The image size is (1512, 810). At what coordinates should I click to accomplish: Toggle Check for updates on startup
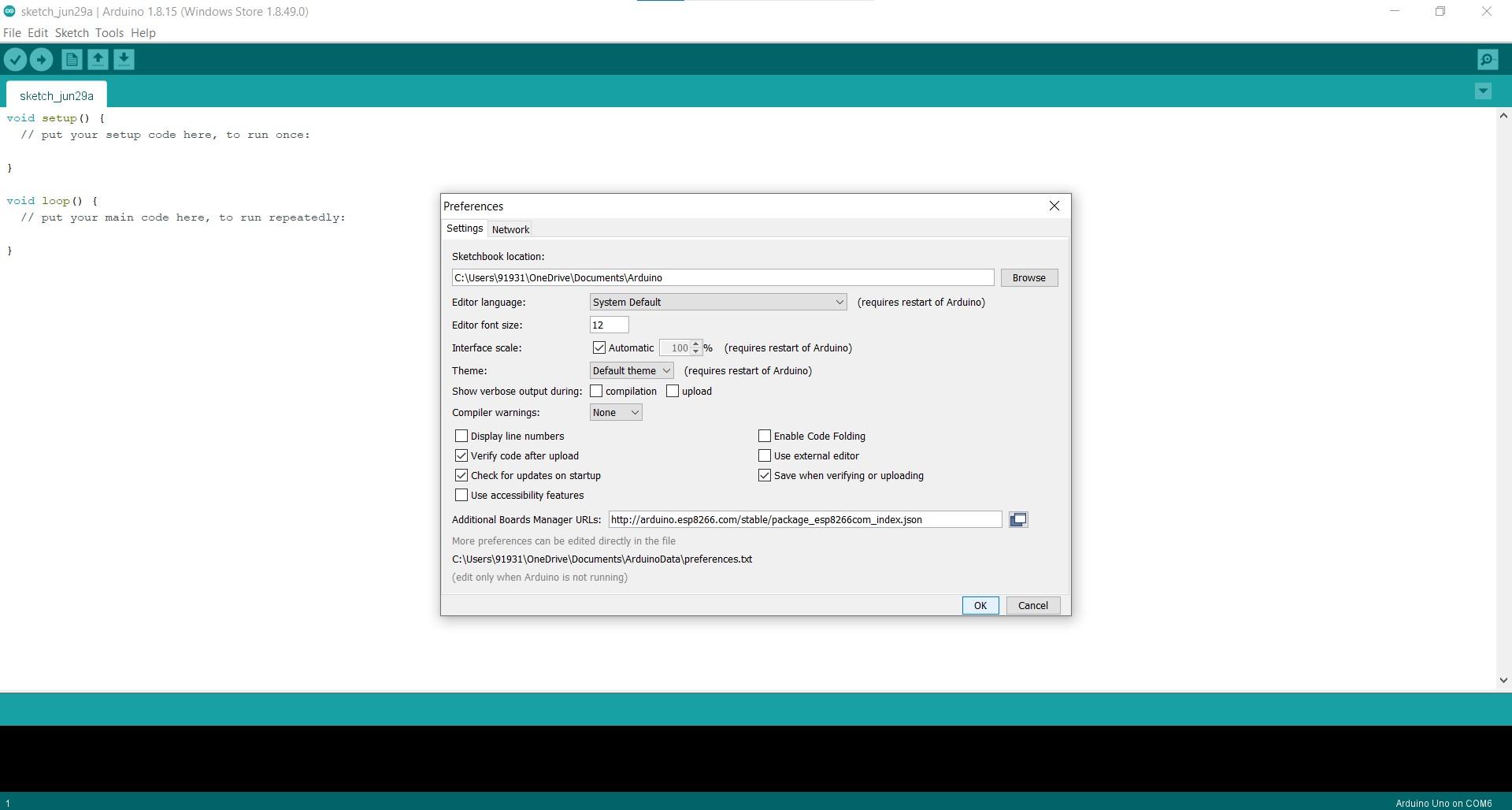pos(461,475)
